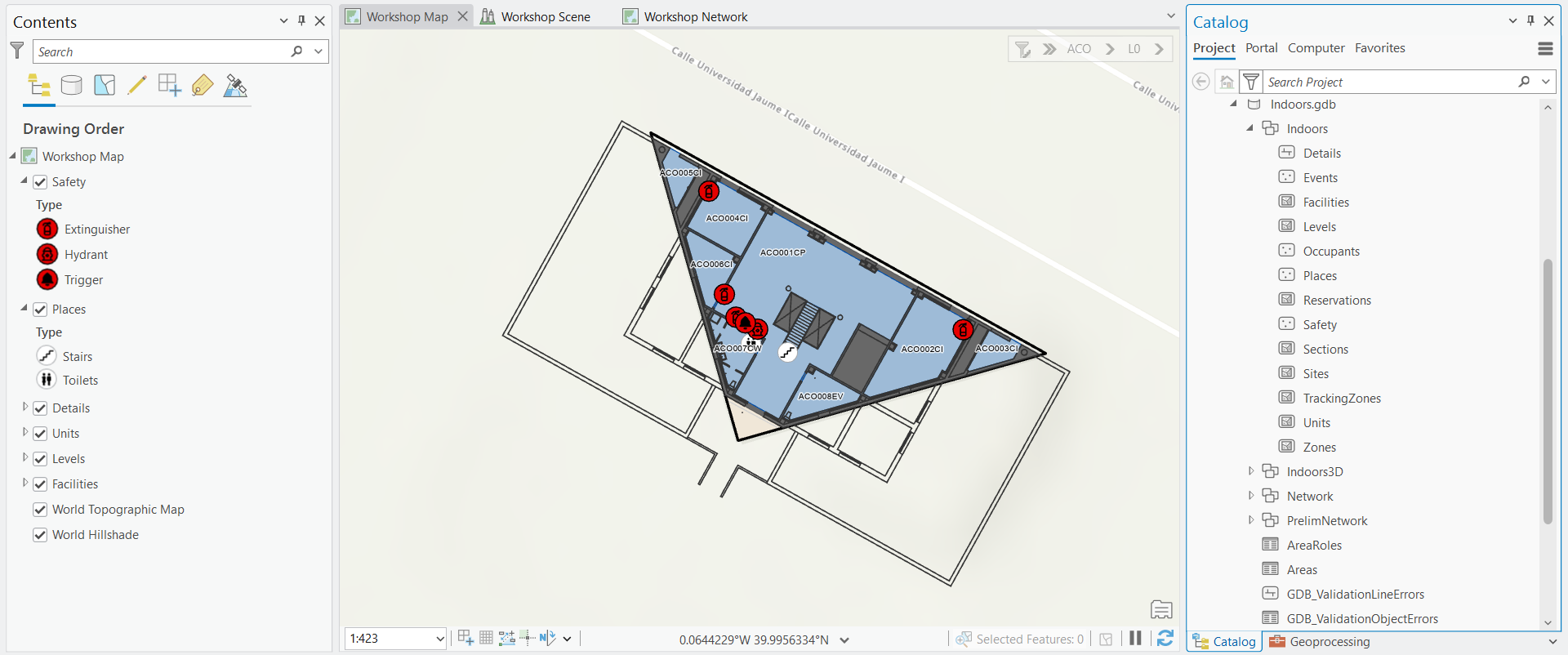Screen dimensions: 1568x655
Task: Expand the Indoors3D dataset
Action: (1250, 471)
